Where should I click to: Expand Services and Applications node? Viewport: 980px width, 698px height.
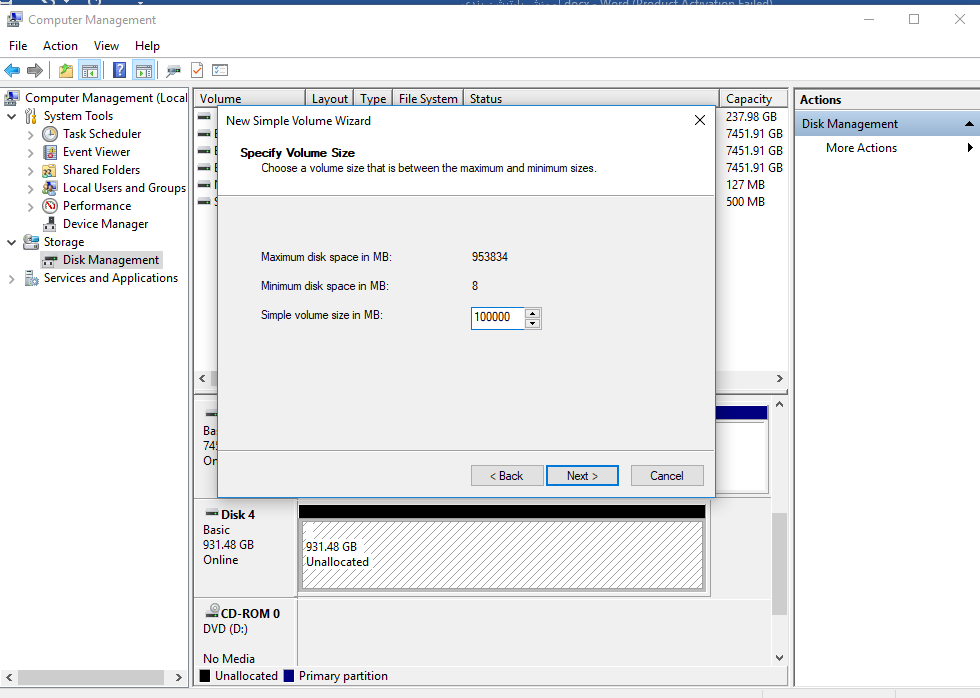[12, 279]
